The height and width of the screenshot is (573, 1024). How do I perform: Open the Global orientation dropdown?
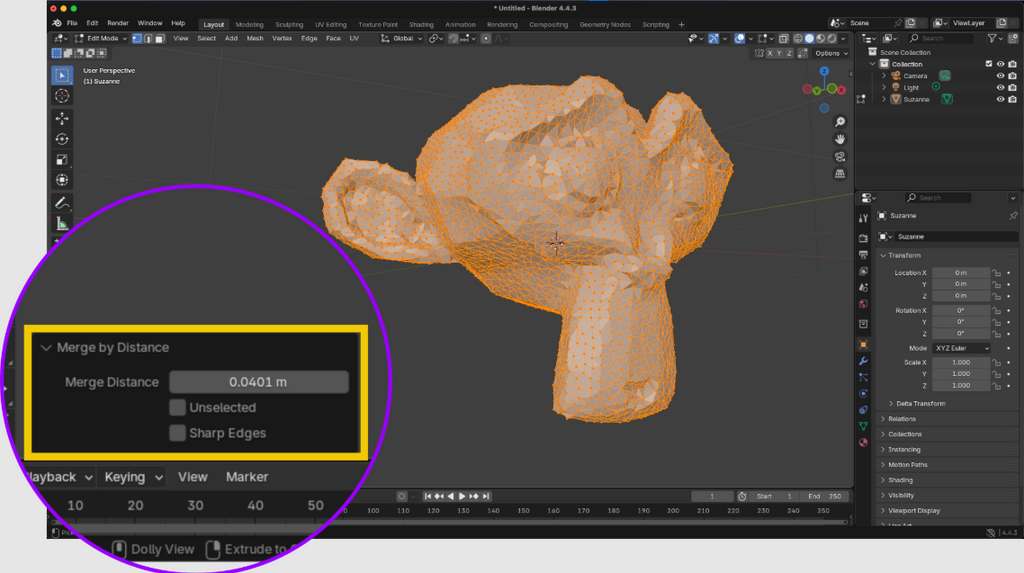pos(402,39)
